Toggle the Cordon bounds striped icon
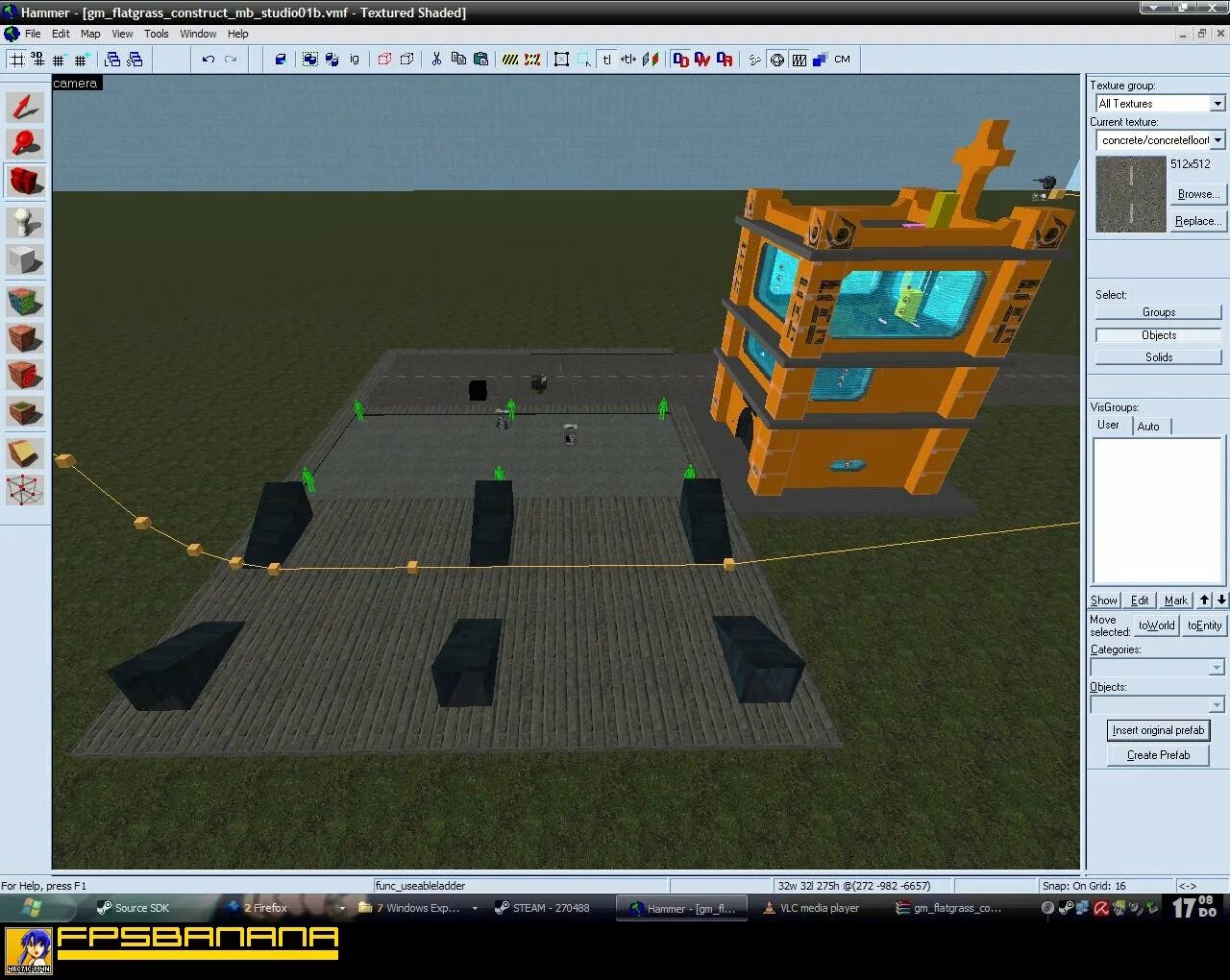 (510, 60)
